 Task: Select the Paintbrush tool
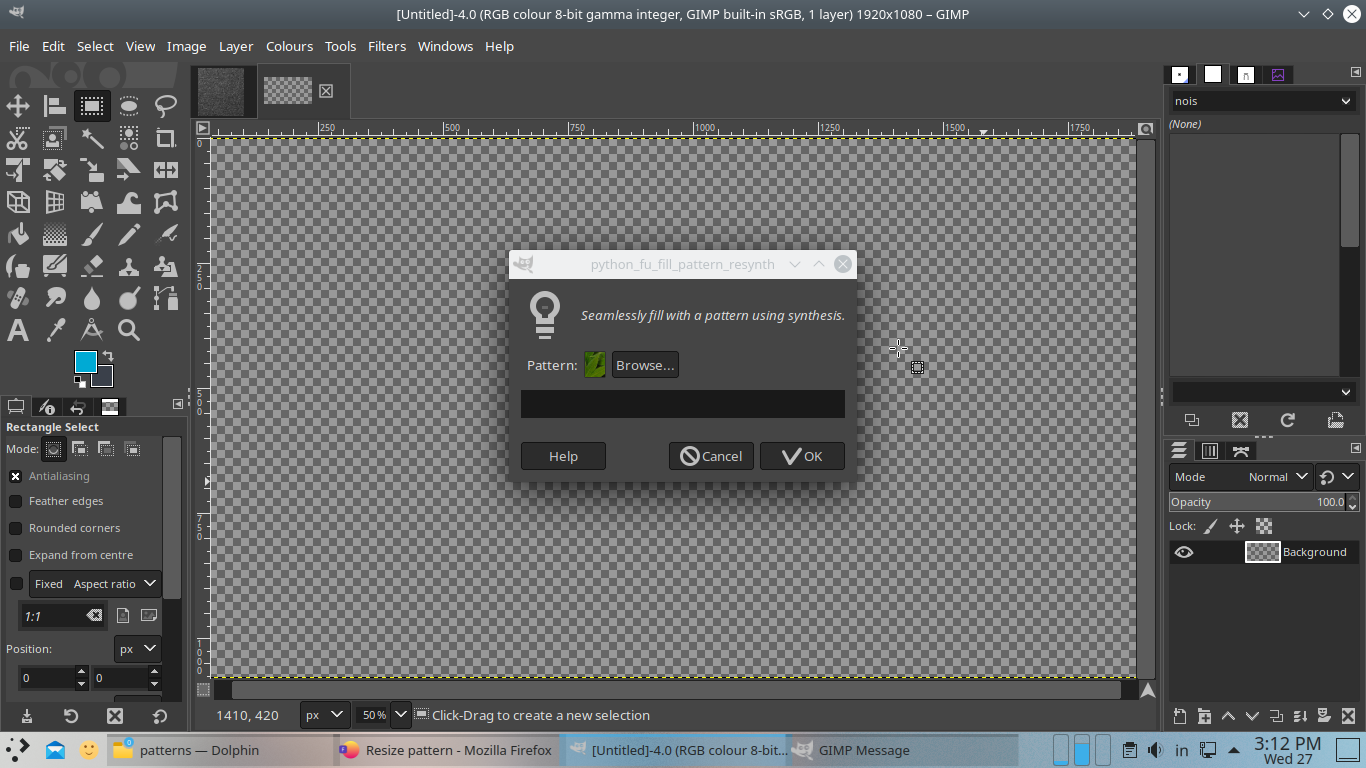(x=92, y=234)
